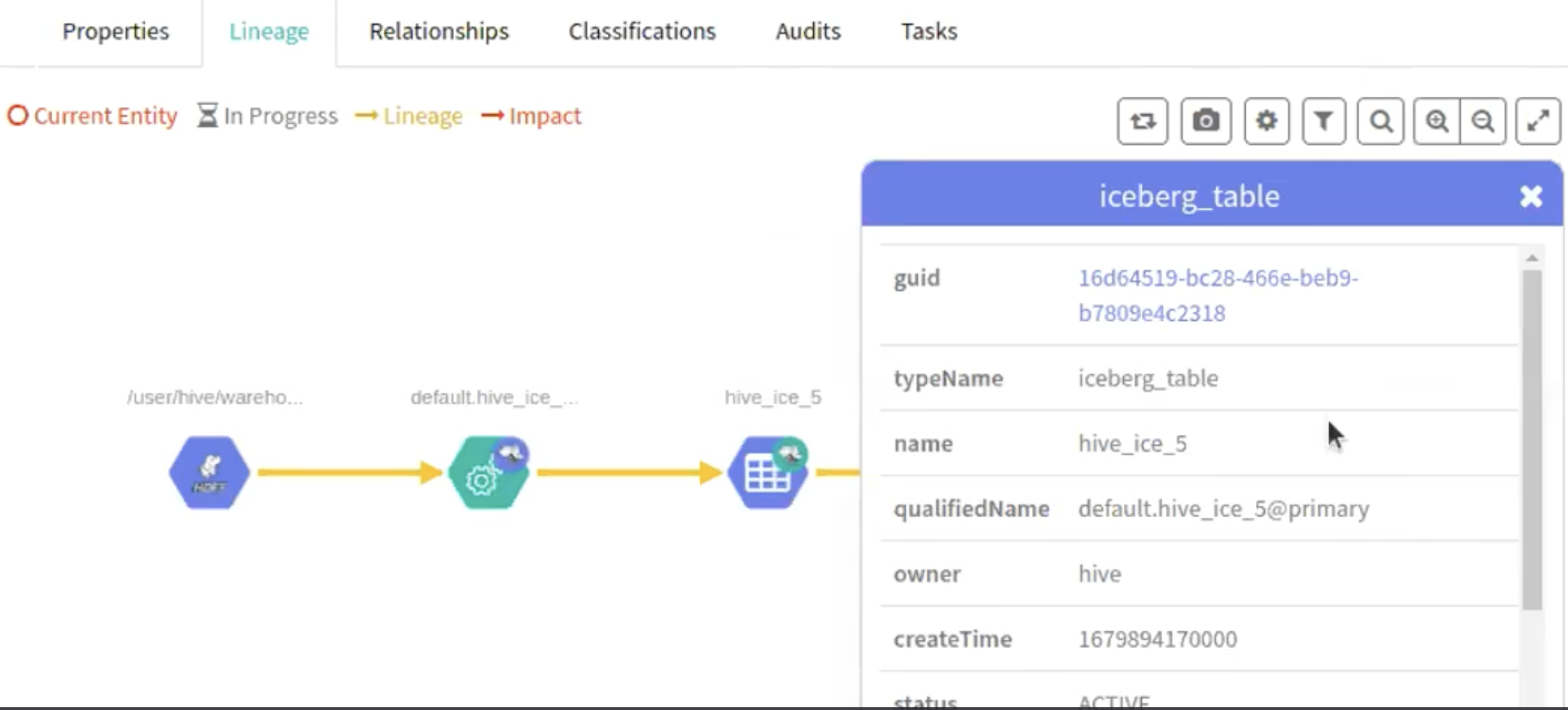
Task: Select the hive_ice_5 table node
Action: (767, 473)
